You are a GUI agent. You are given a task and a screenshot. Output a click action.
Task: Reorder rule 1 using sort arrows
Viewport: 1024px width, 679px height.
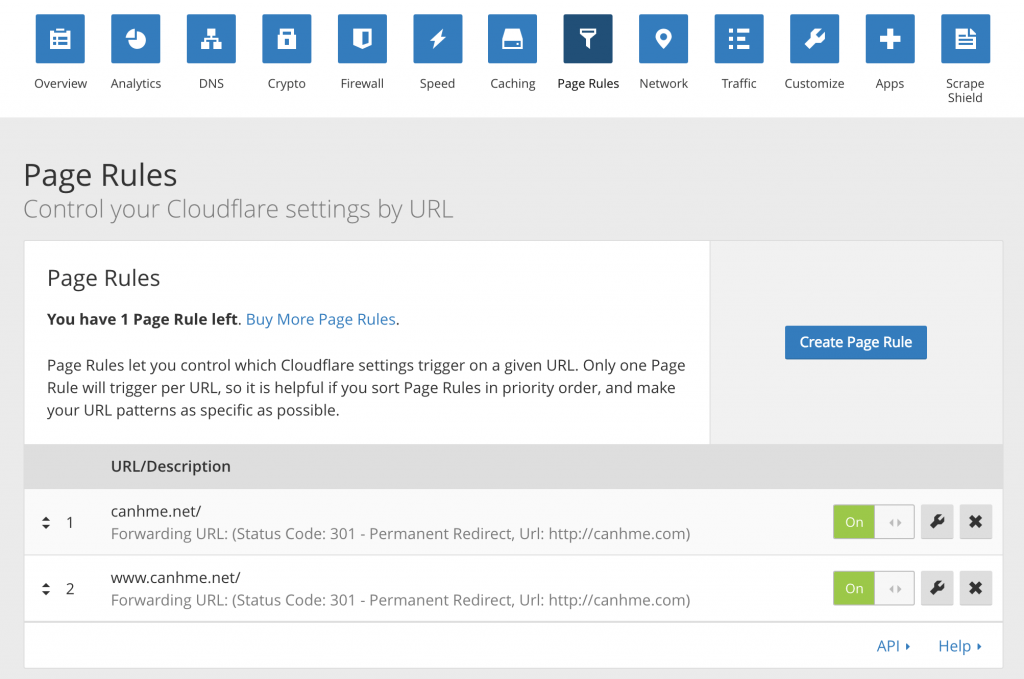point(46,522)
